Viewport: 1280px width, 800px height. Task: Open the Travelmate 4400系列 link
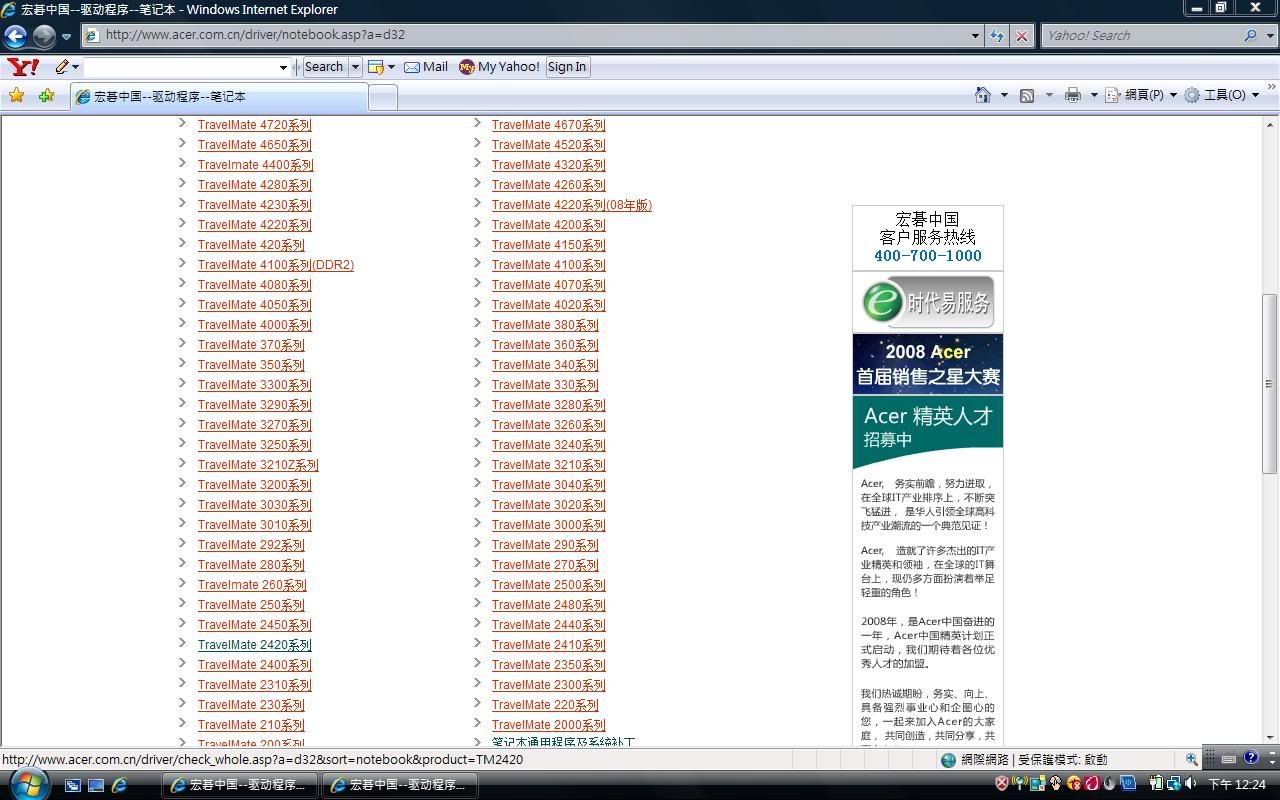[255, 165]
